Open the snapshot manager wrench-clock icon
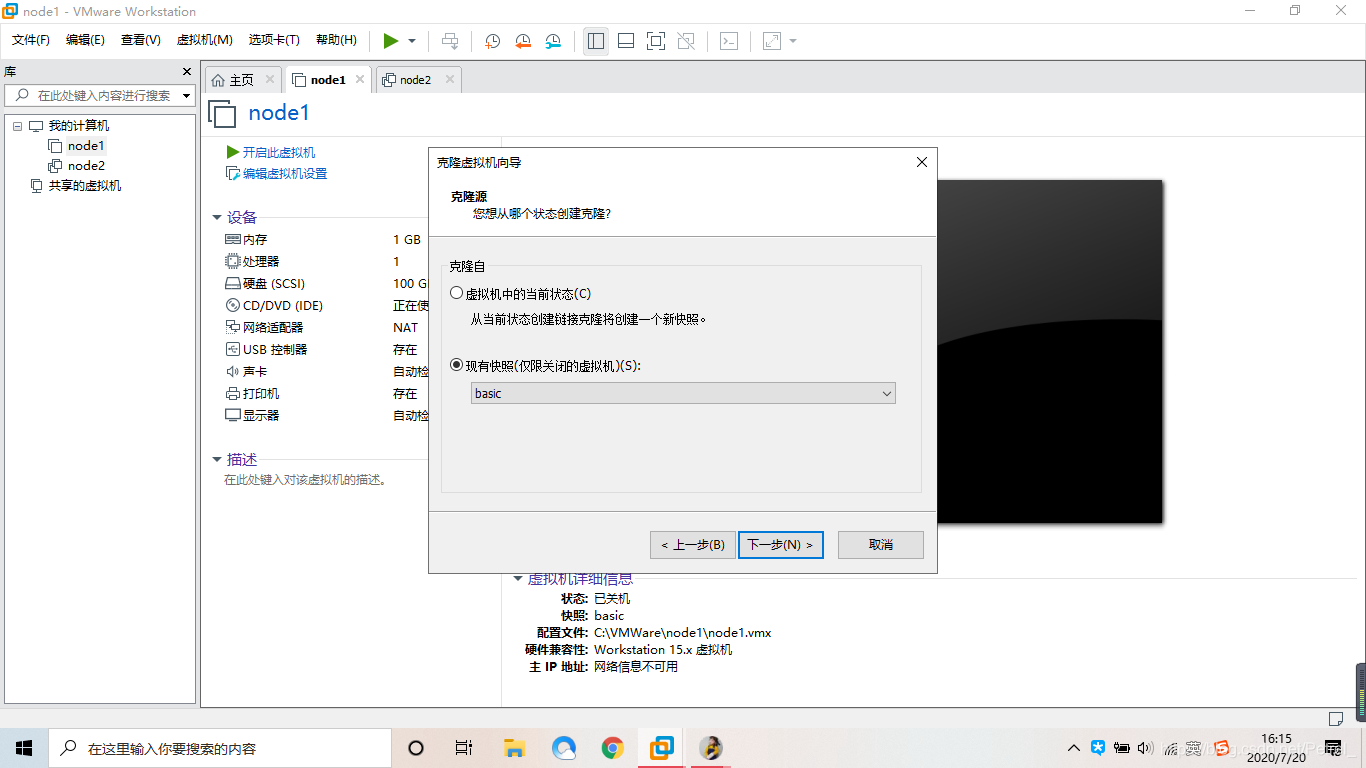This screenshot has width=1366, height=768. click(x=553, y=41)
